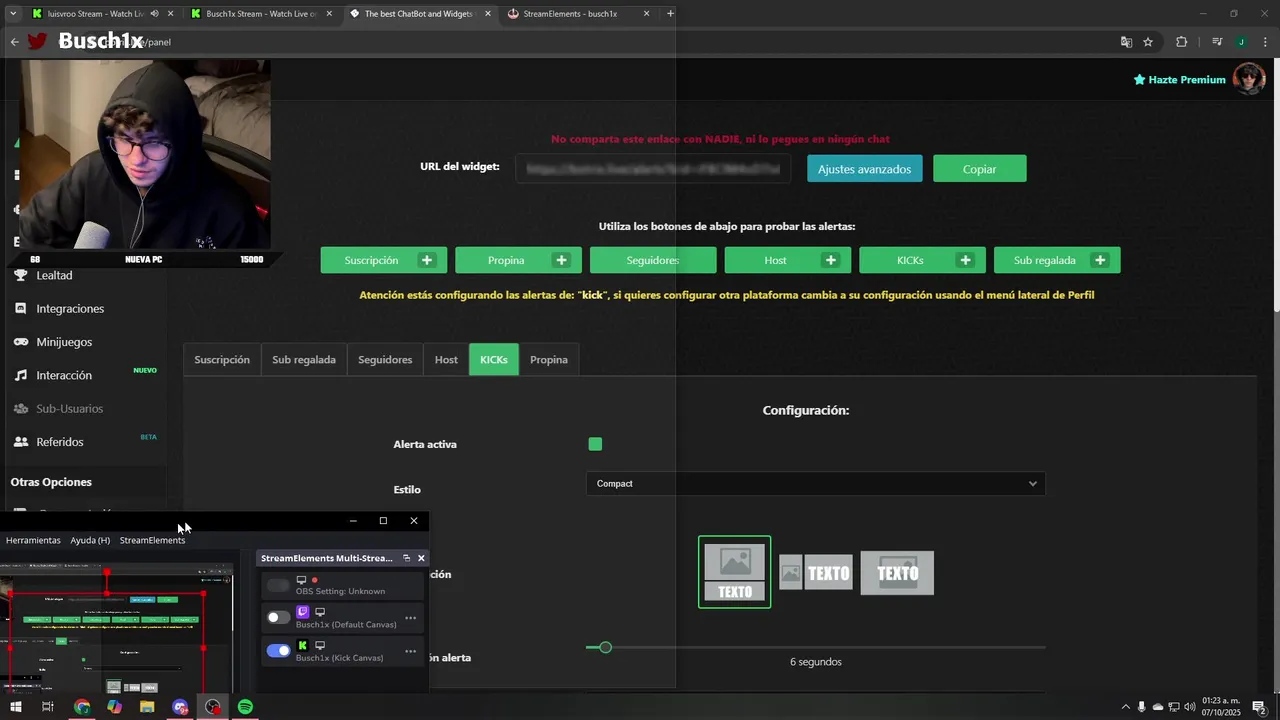Click the Referidos people icon in sidebar
1280x720 pixels.
[x=20, y=442]
